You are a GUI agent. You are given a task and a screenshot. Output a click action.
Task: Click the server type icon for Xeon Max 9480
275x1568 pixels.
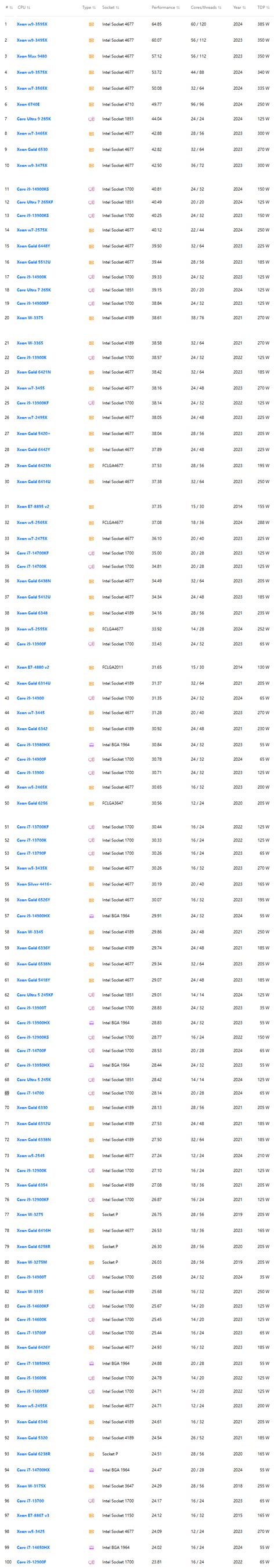[x=92, y=56]
